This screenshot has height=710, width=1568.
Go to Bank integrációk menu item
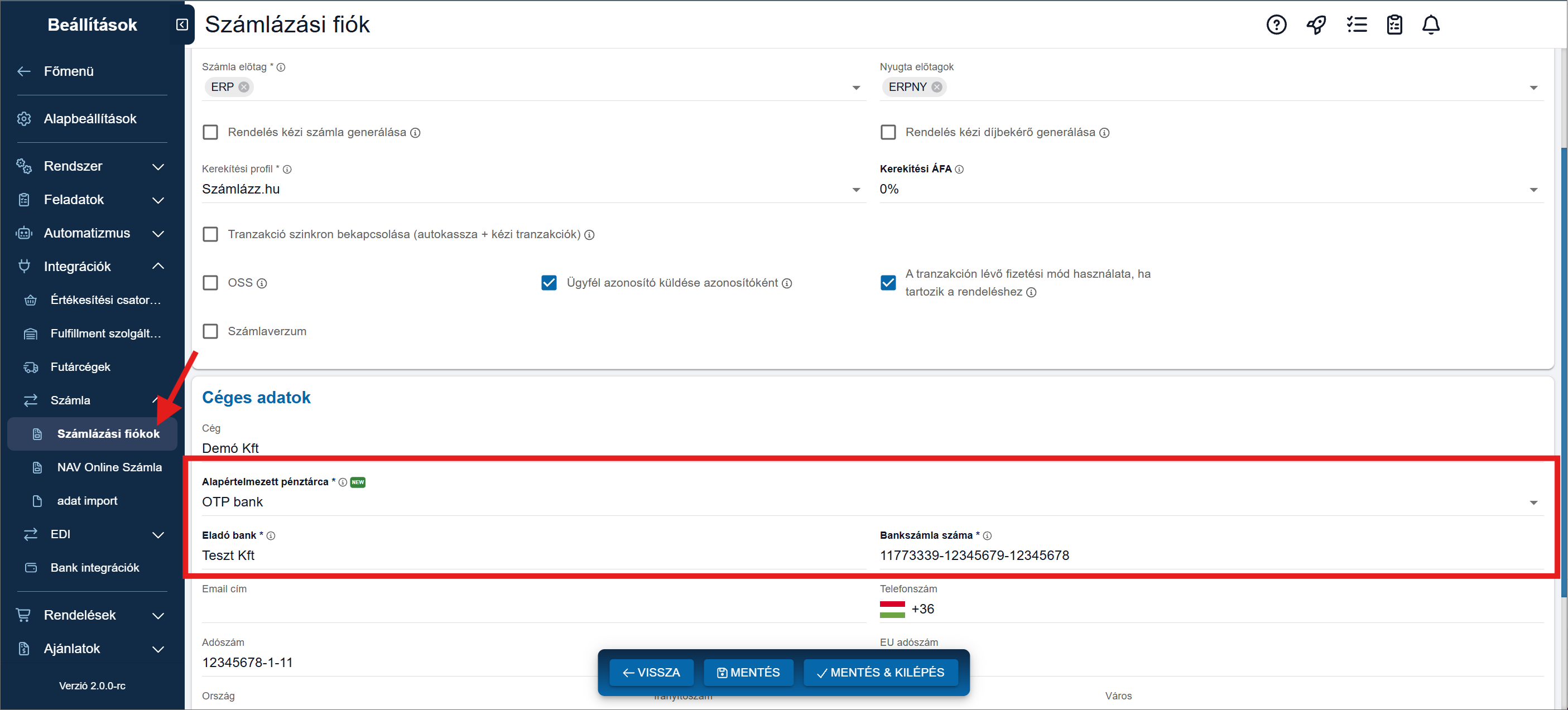(x=94, y=568)
